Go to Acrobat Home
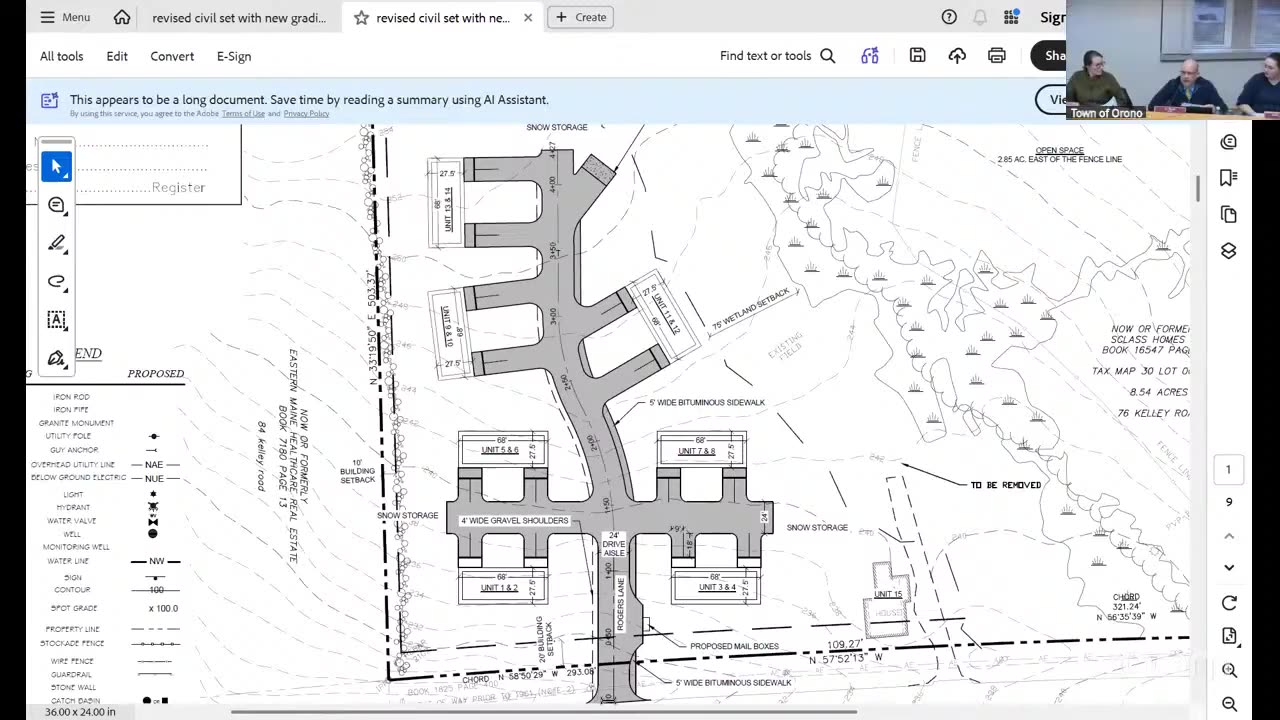1280x720 pixels. (x=122, y=17)
